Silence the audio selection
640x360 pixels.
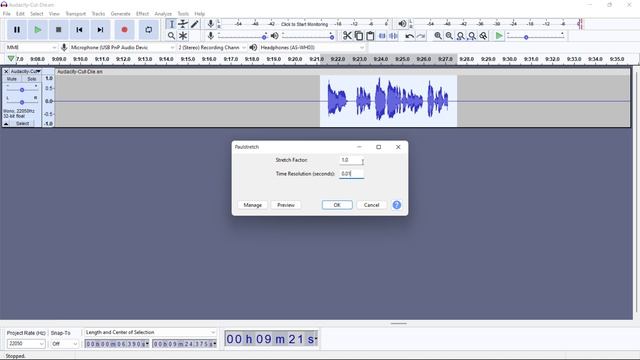[x=393, y=36]
